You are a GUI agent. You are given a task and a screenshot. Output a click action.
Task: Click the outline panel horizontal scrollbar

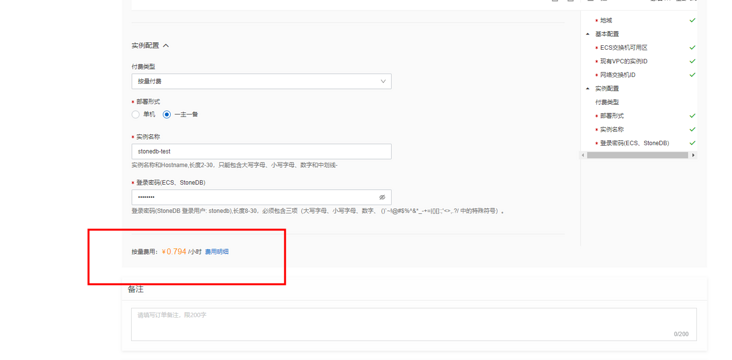click(637, 155)
